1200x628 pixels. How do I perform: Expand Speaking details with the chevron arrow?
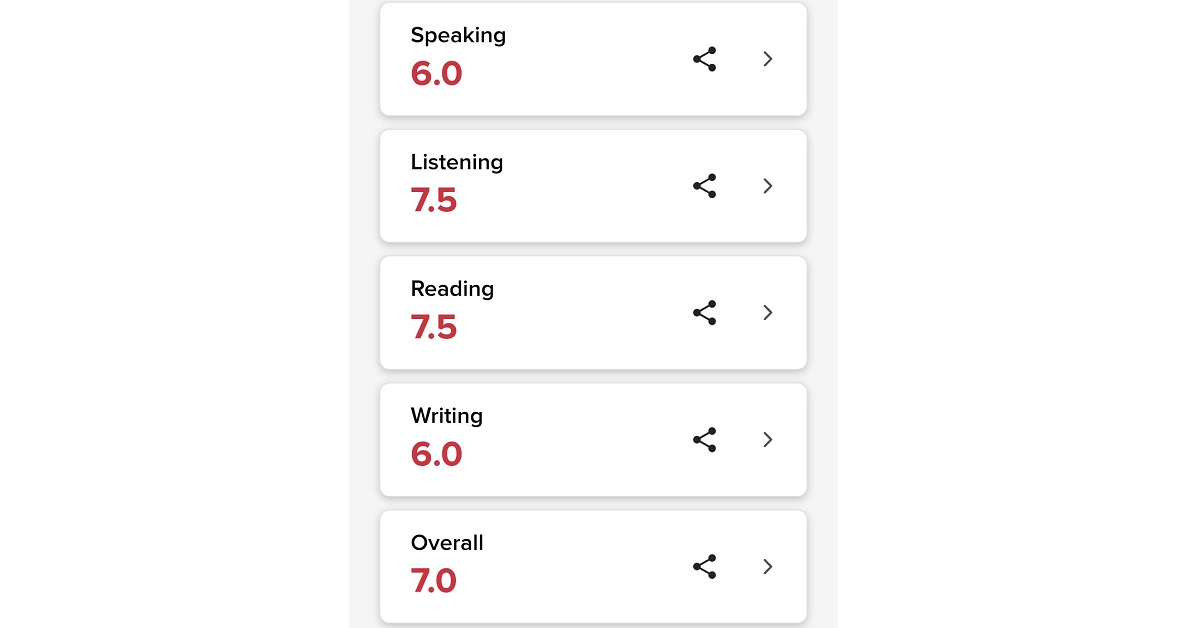768,59
